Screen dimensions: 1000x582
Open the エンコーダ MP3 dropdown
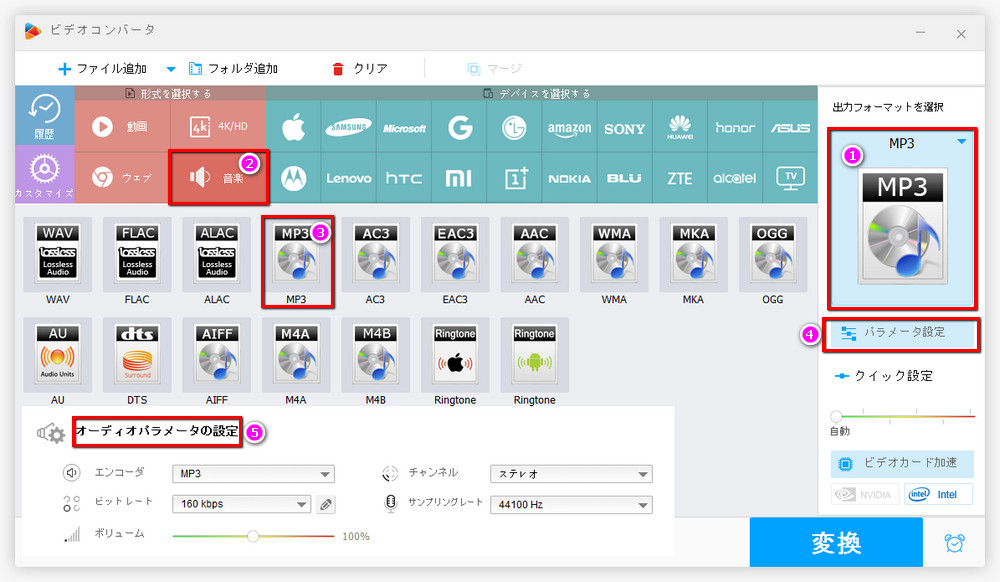click(x=253, y=474)
